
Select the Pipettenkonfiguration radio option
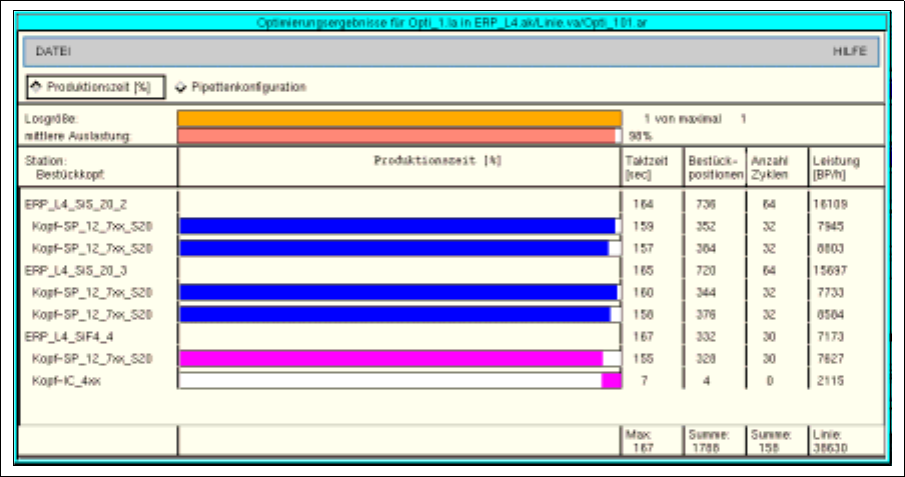tap(241, 87)
